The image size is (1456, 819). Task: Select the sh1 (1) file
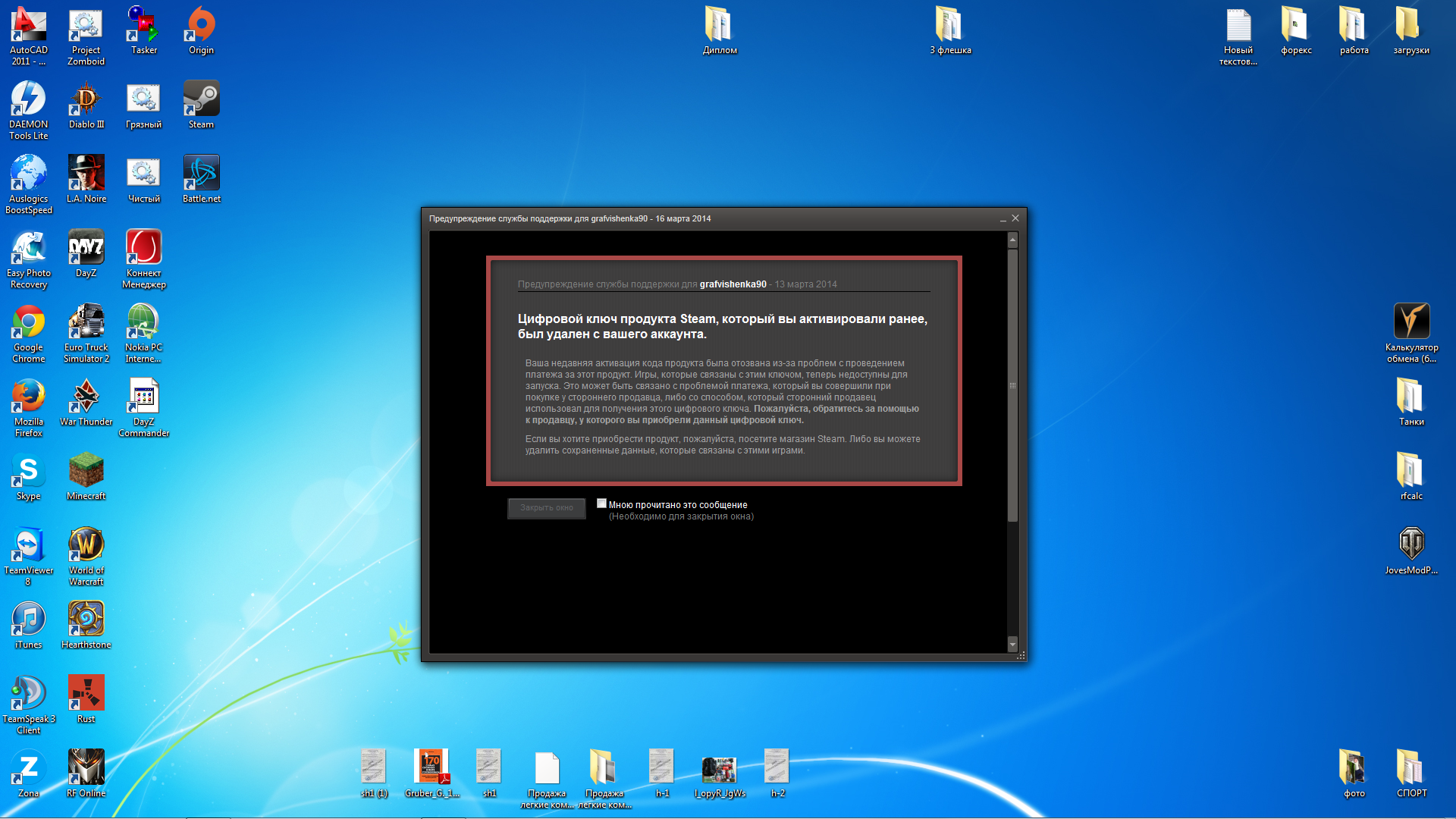coord(374,773)
